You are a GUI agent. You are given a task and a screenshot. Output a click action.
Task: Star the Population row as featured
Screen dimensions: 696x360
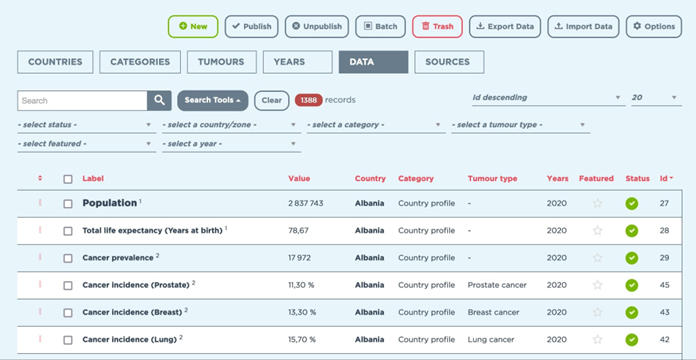[x=597, y=203]
